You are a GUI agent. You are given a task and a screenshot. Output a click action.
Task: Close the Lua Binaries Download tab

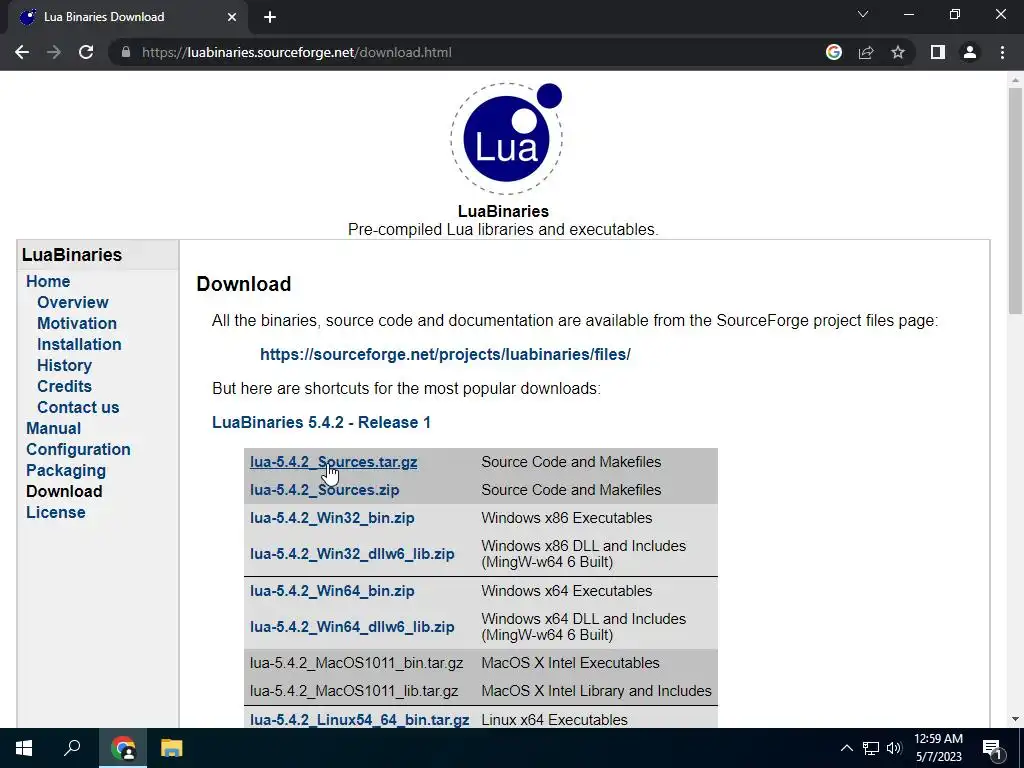[232, 17]
